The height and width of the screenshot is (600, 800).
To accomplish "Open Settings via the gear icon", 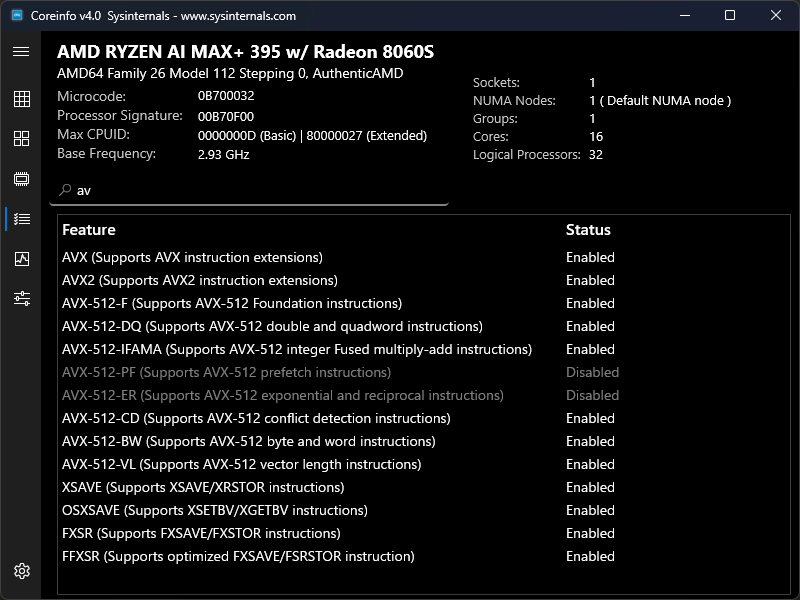I will pyautogui.click(x=21, y=570).
